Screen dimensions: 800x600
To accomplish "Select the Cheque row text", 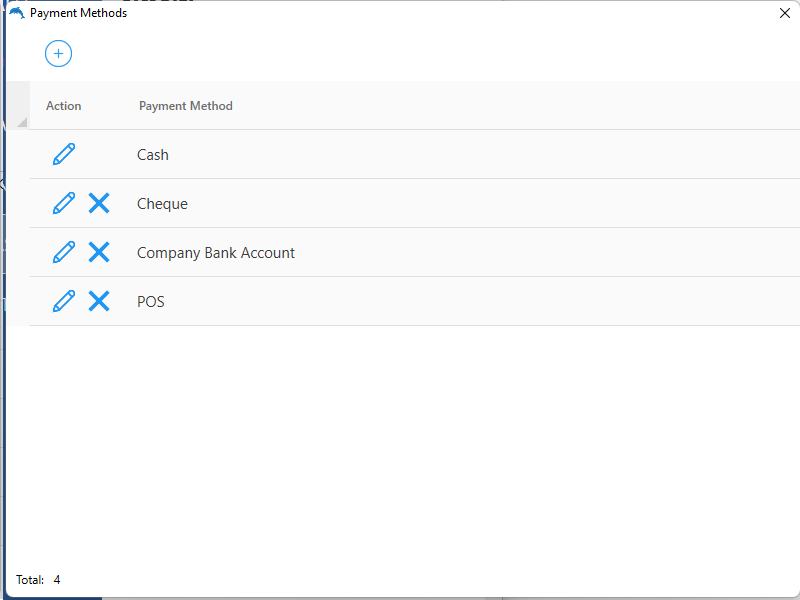I will 162,204.
